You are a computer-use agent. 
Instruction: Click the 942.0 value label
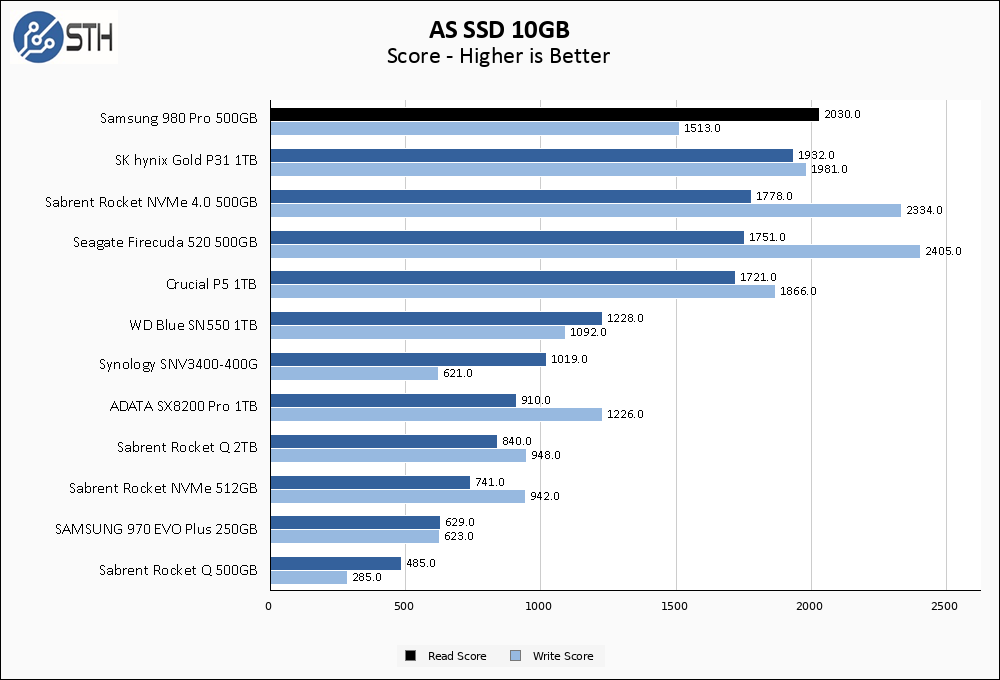tap(545, 496)
